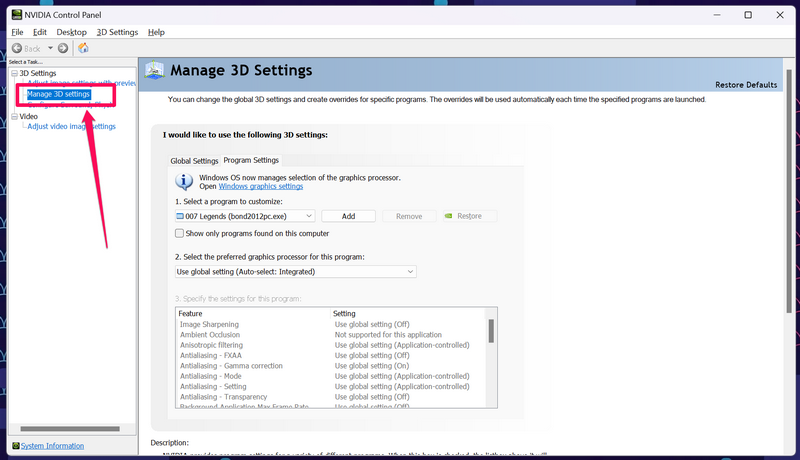This screenshot has height=460, width=800.
Task: Click the Restore button with NVIDIA icon
Action: 469,216
